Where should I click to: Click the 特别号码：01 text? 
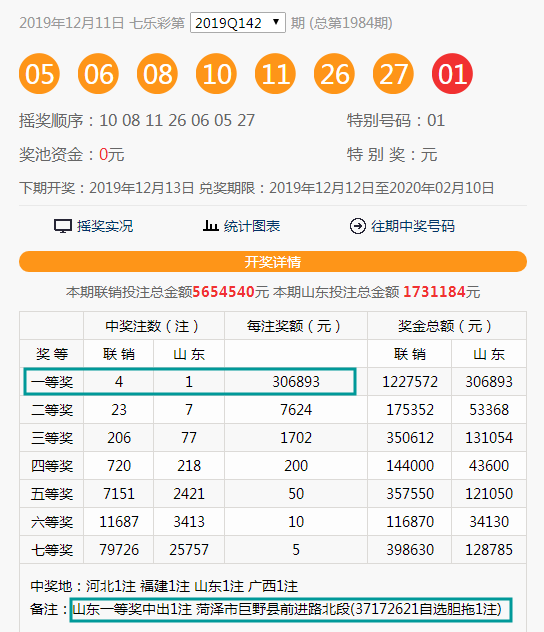(396, 121)
